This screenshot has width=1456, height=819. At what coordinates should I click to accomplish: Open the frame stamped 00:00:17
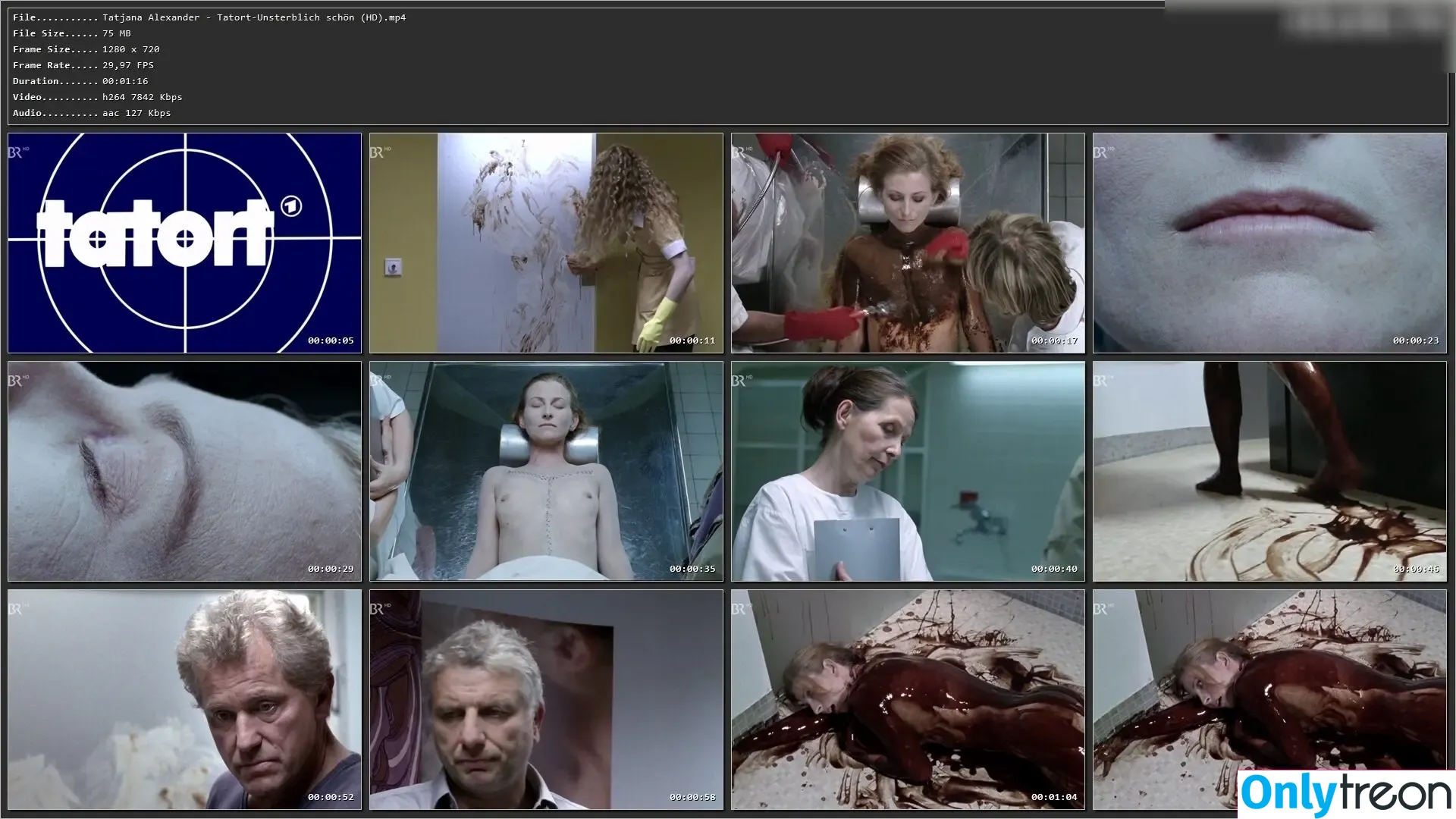tap(908, 243)
